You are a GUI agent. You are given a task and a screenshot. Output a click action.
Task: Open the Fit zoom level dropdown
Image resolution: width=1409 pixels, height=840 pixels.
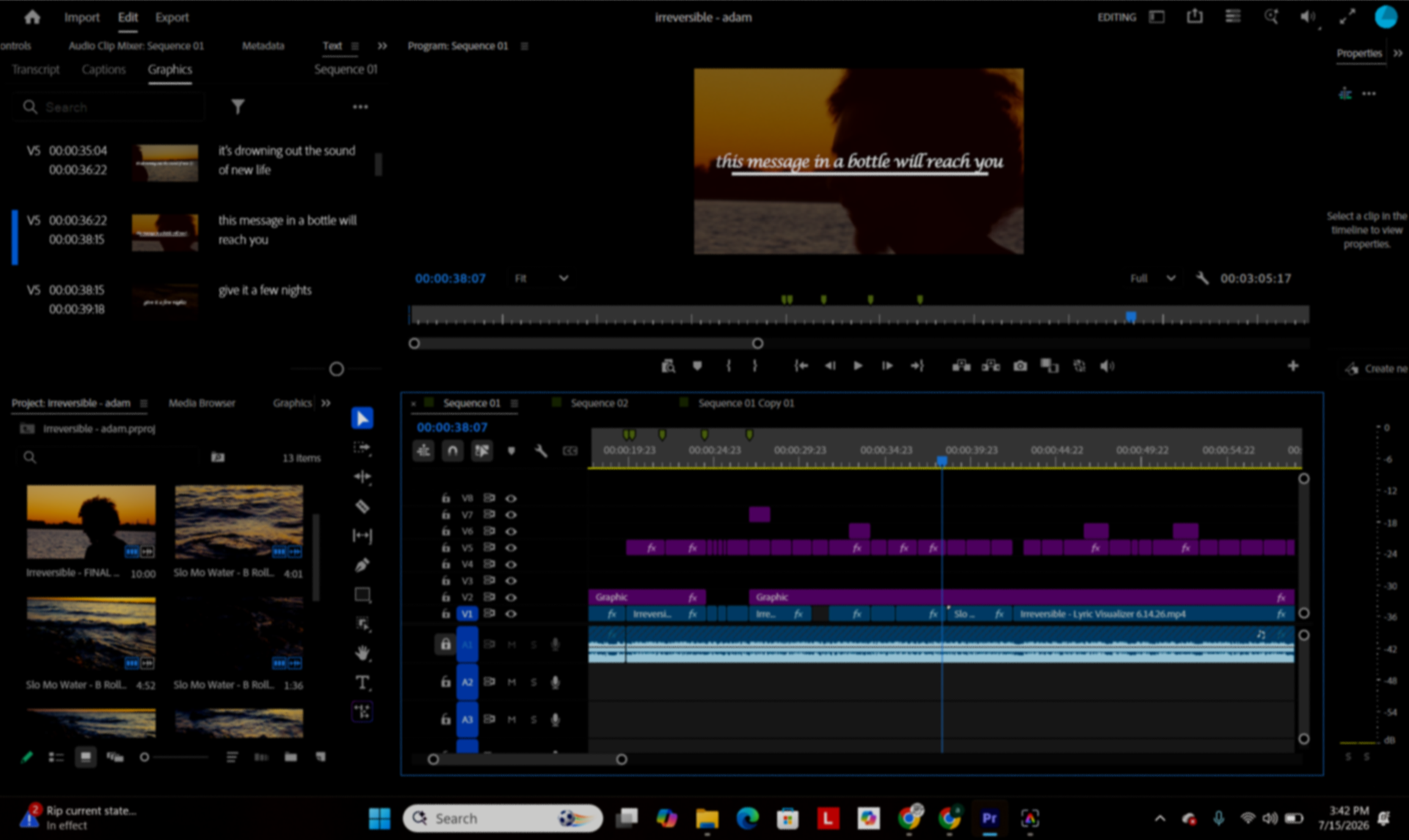542,278
